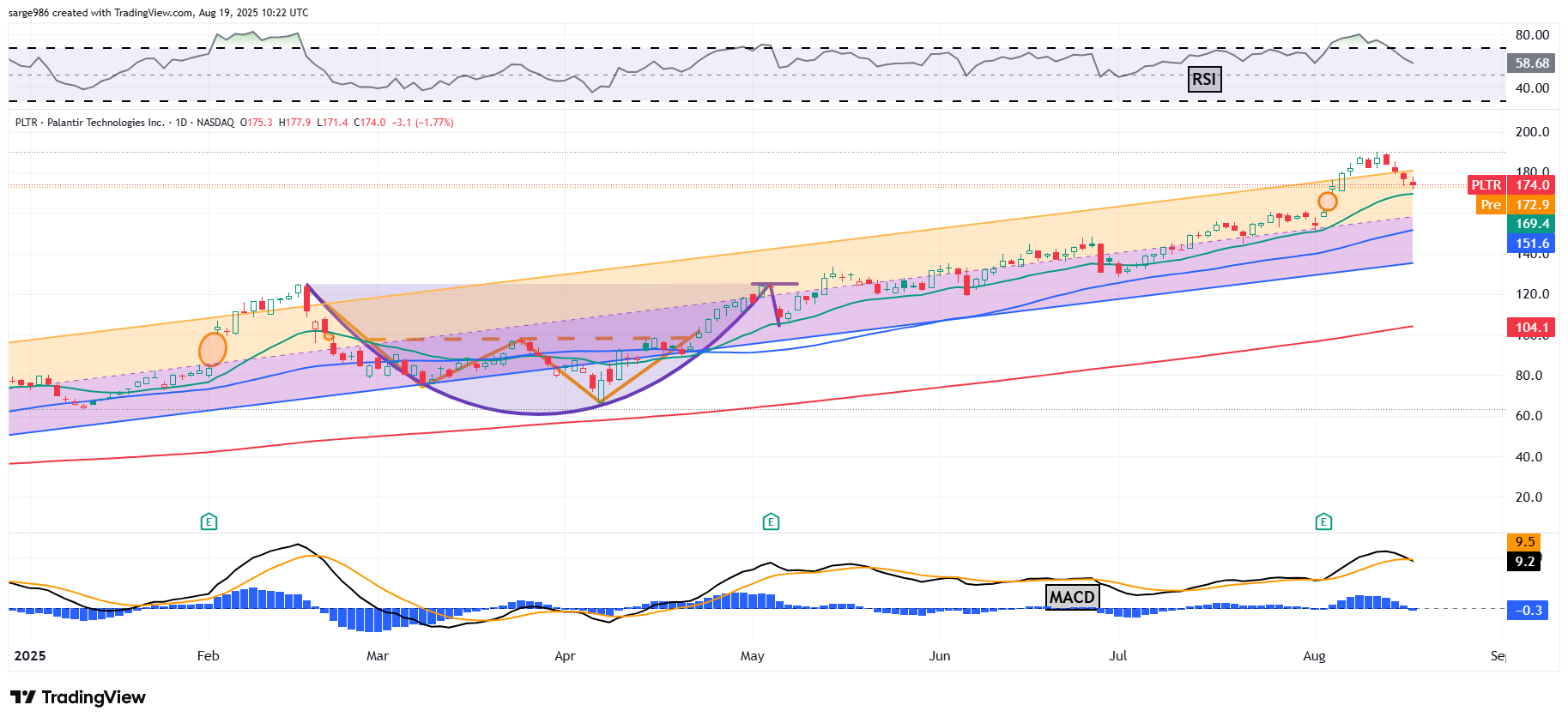Click the August earnings E marker
This screenshot has height=723, width=1568.
(x=1323, y=521)
